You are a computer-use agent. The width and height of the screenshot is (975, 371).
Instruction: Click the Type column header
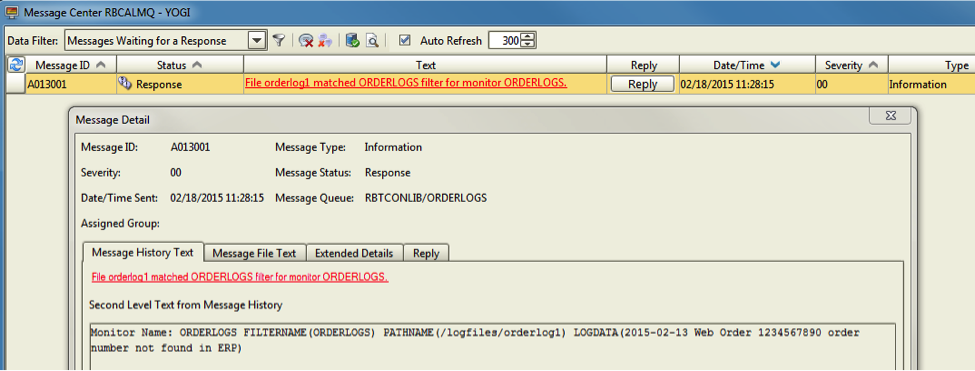click(x=931, y=65)
